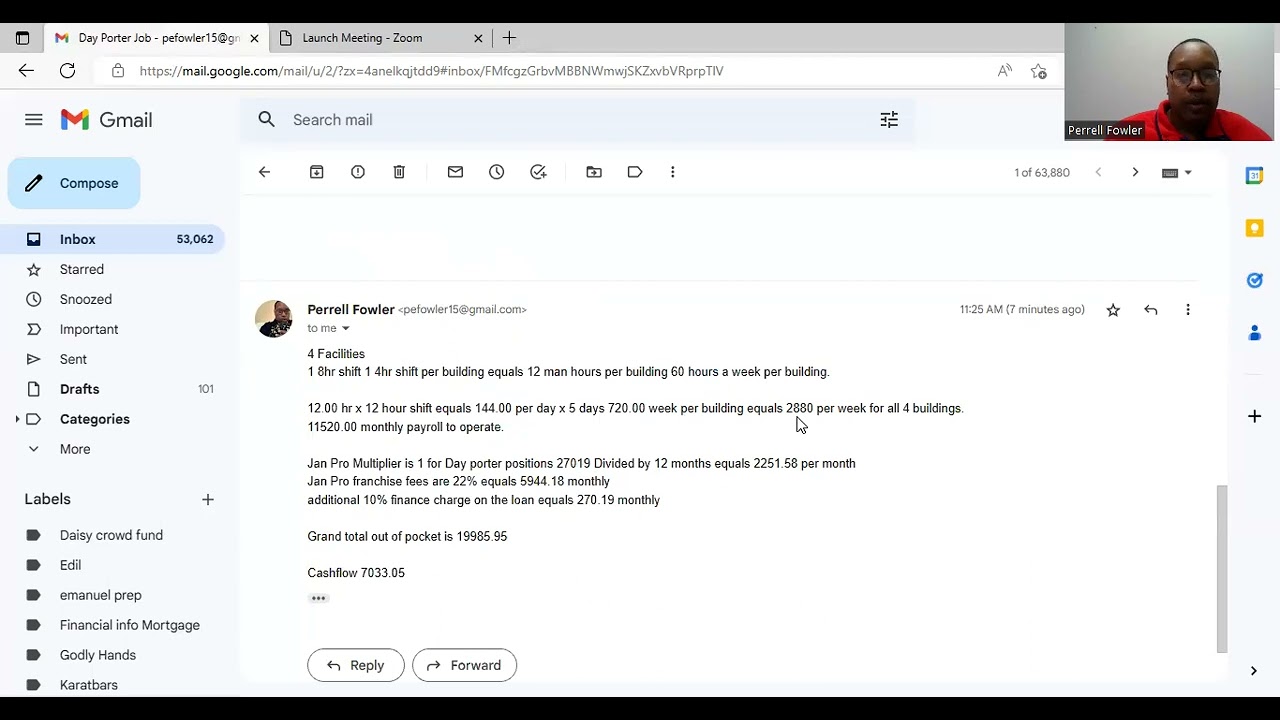
Task: Click the browser address bar URL
Action: click(431, 71)
